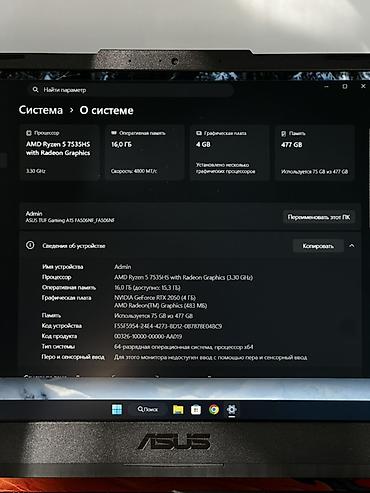Open taskbar 'Поиск' search box
Viewport: 370px width, 493px height.
point(148,409)
